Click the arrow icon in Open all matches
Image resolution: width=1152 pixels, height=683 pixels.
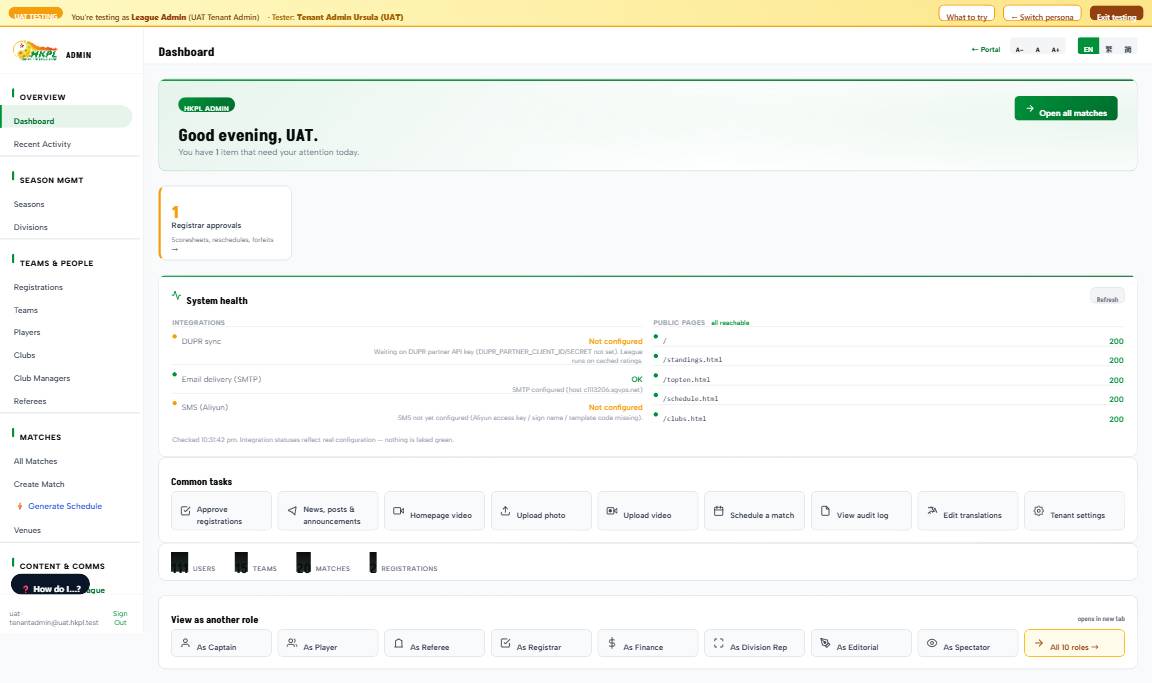tap(1030, 108)
